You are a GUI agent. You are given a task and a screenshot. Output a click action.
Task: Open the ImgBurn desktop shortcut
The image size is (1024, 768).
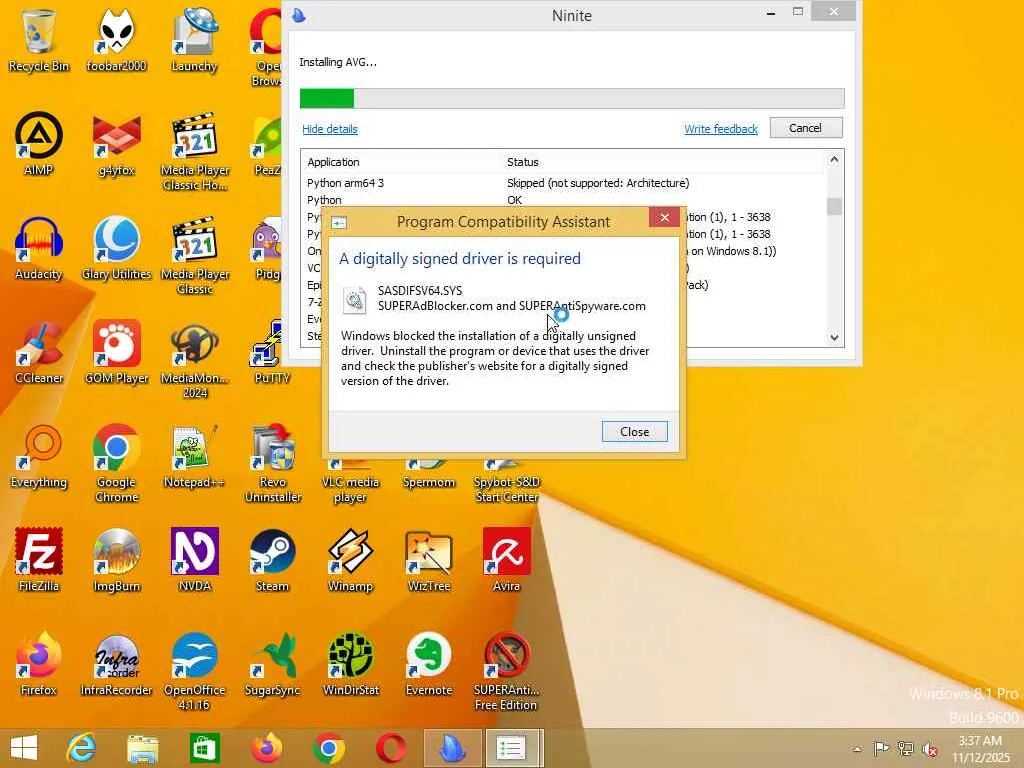[x=116, y=560]
